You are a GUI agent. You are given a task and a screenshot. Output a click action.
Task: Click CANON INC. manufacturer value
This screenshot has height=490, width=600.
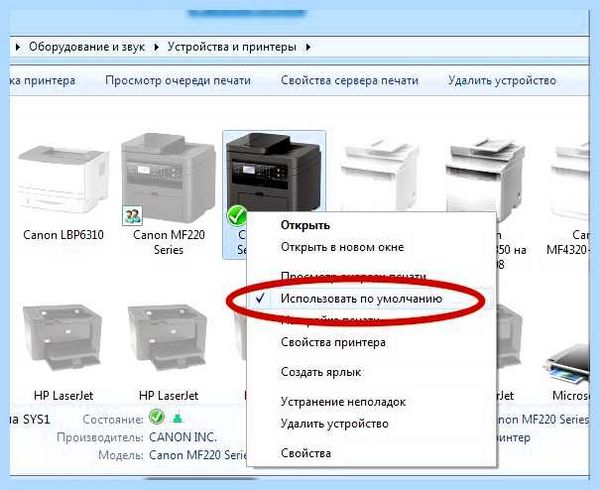tap(183, 437)
